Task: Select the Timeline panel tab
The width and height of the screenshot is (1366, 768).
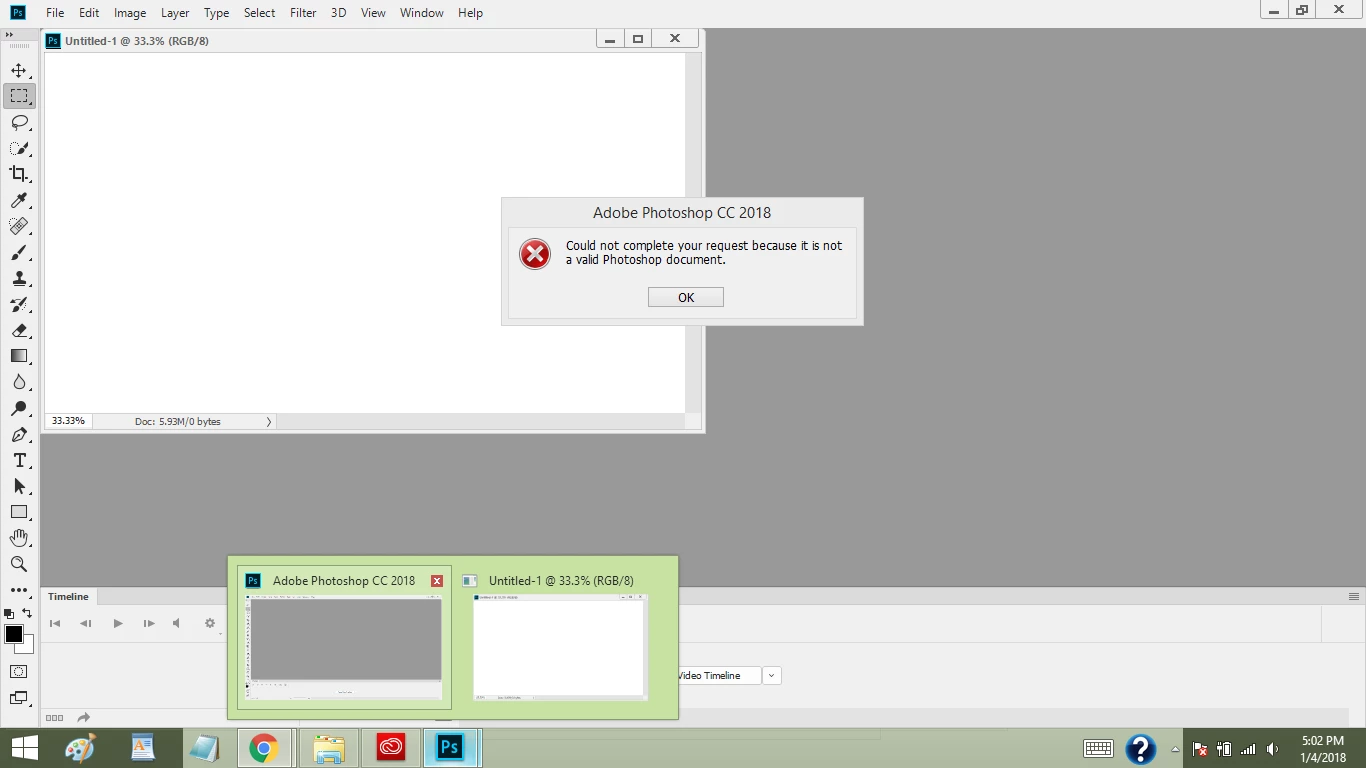Action: [x=68, y=597]
